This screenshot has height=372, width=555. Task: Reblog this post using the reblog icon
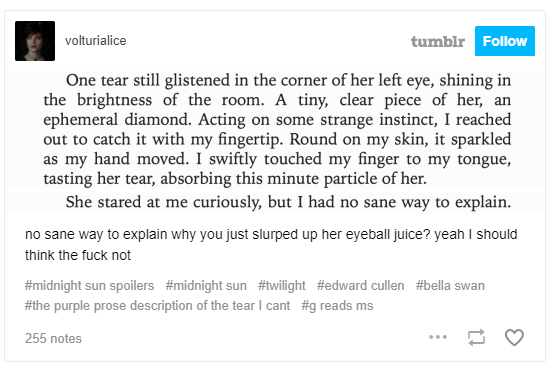[x=476, y=337]
